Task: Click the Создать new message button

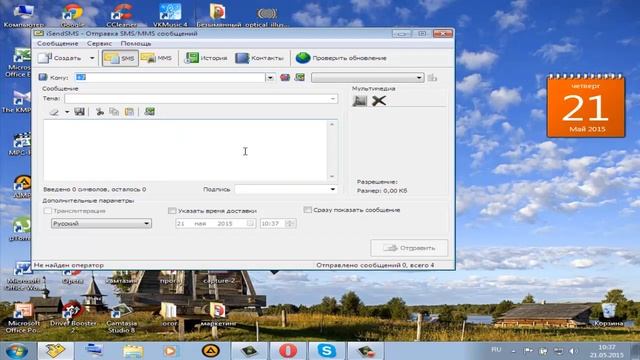Action: (60, 58)
